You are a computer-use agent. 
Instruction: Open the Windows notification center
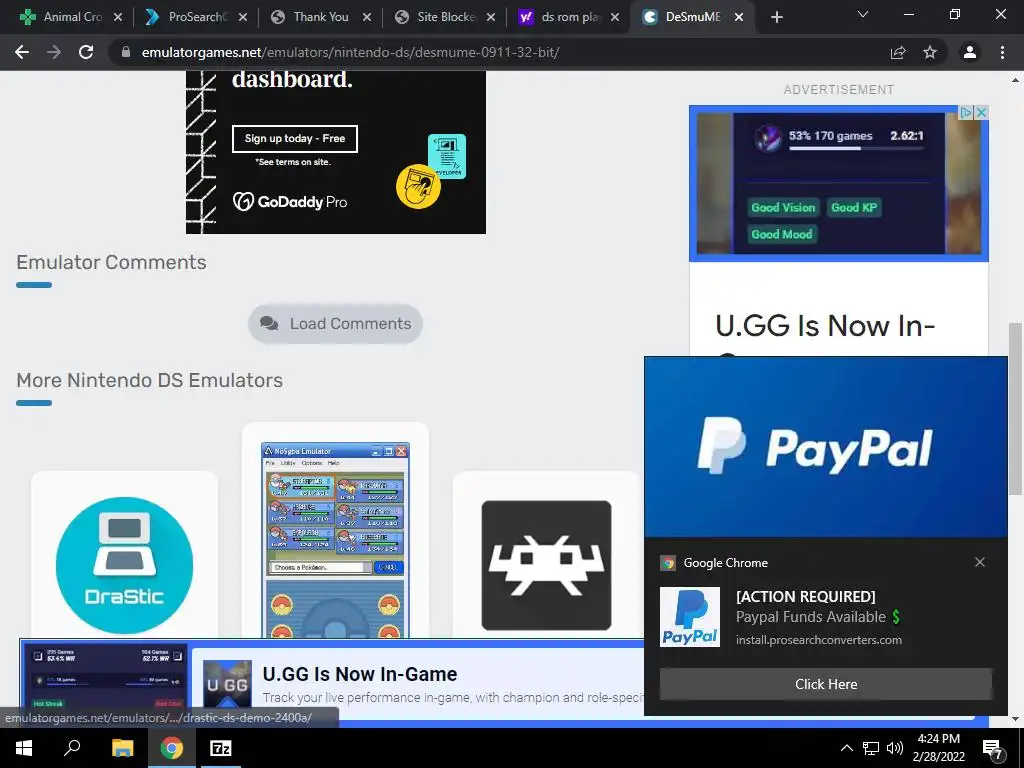(x=993, y=749)
